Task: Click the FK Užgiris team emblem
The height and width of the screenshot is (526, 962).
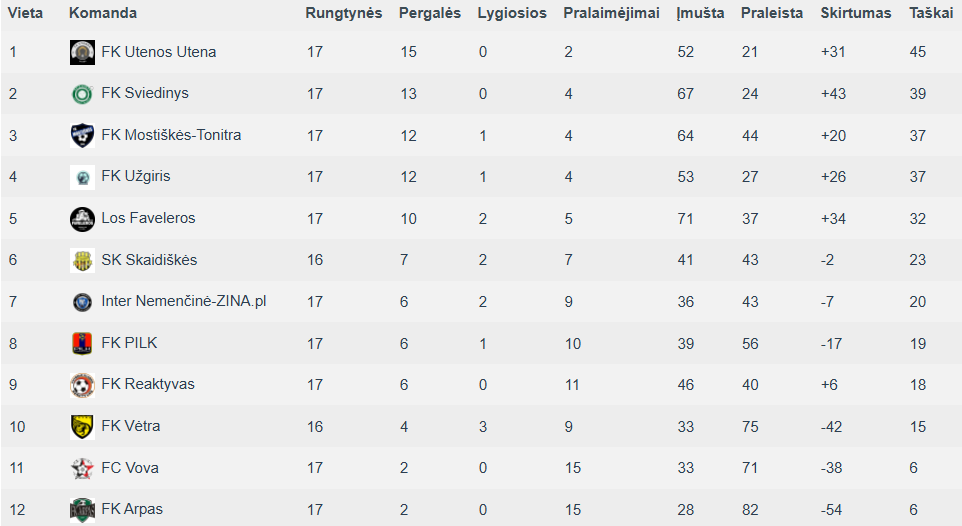Action: [82, 177]
